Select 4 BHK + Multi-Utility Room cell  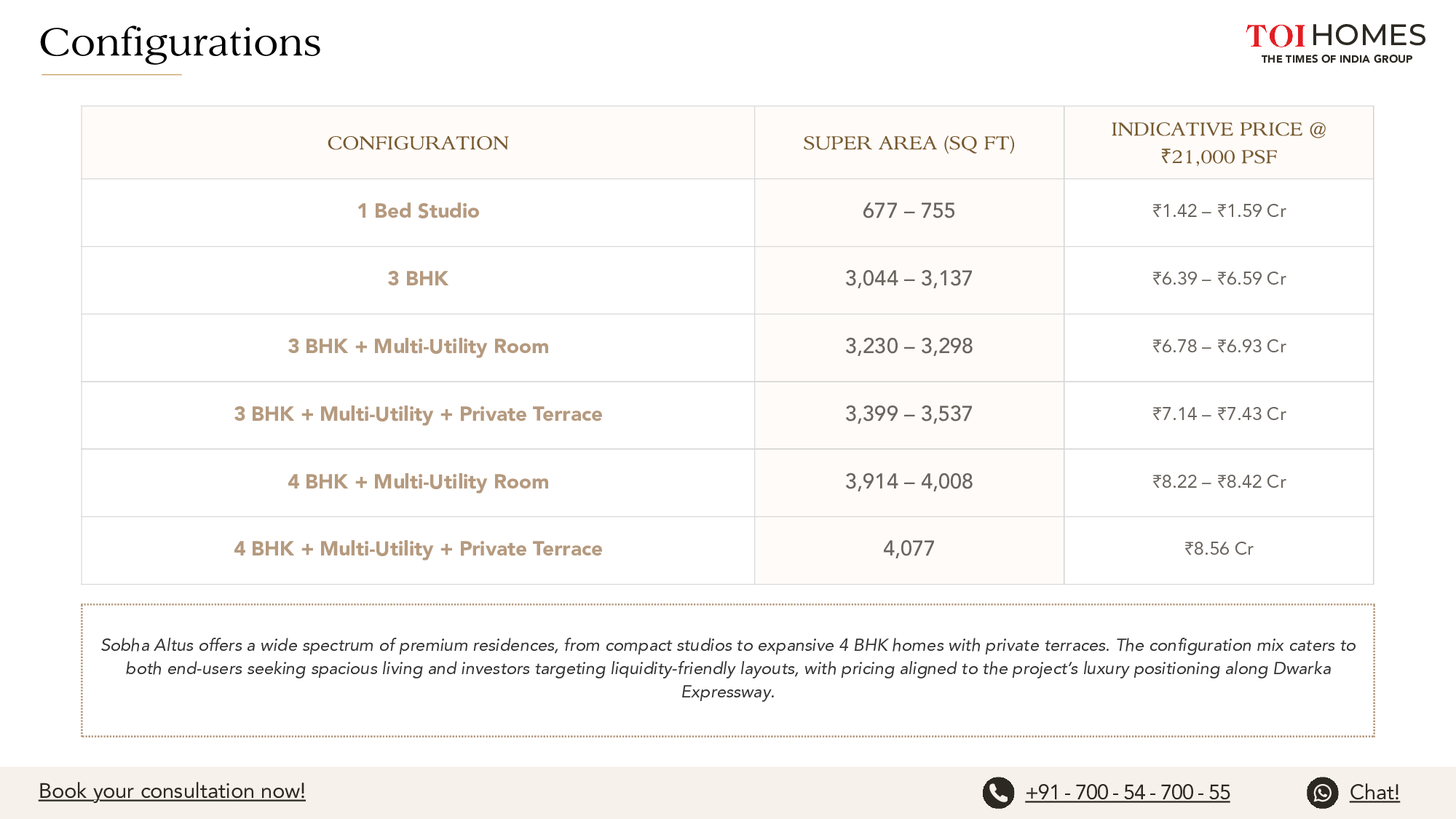(x=418, y=482)
